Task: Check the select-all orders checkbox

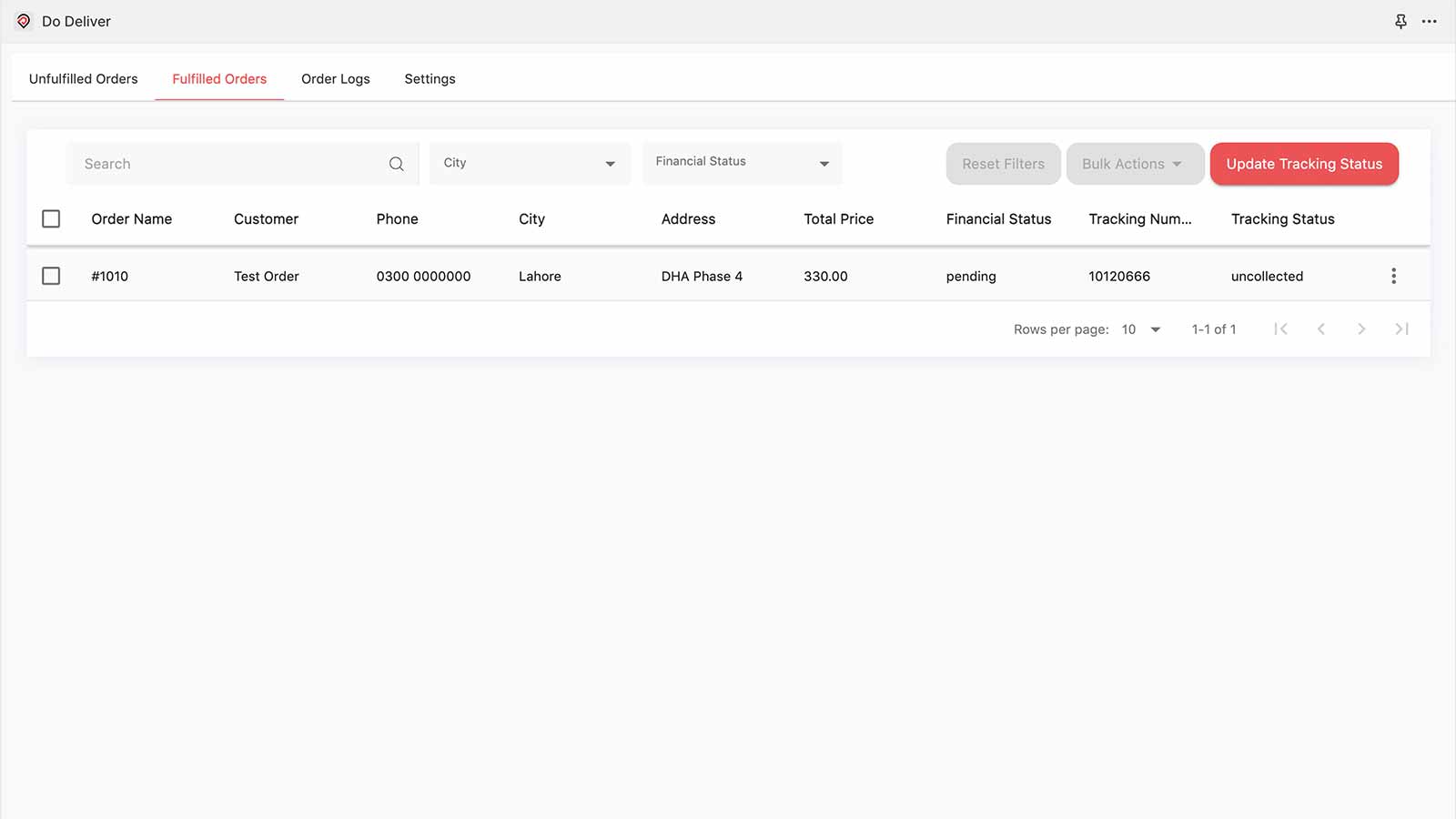Action: [x=51, y=219]
